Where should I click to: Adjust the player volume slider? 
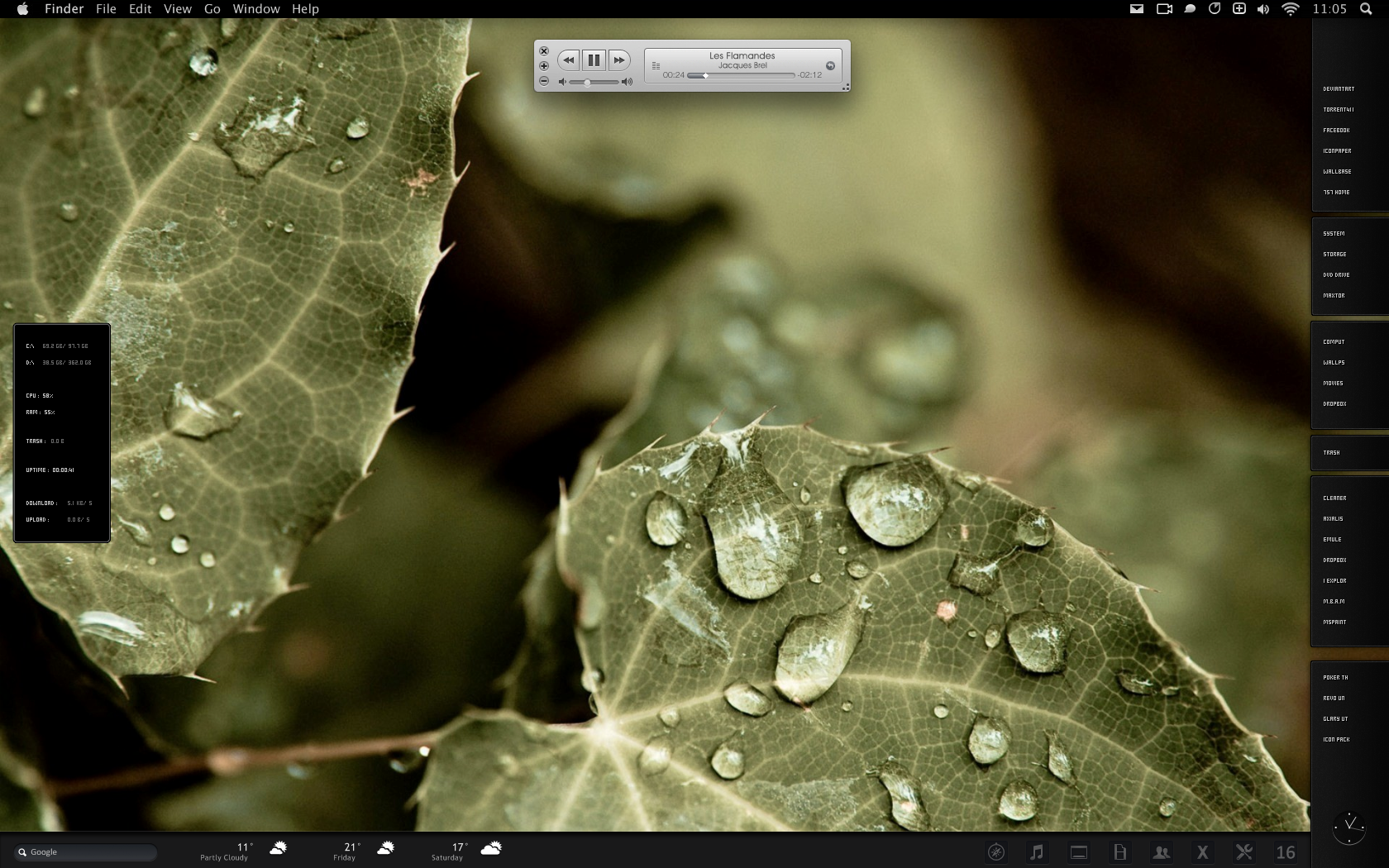594,82
